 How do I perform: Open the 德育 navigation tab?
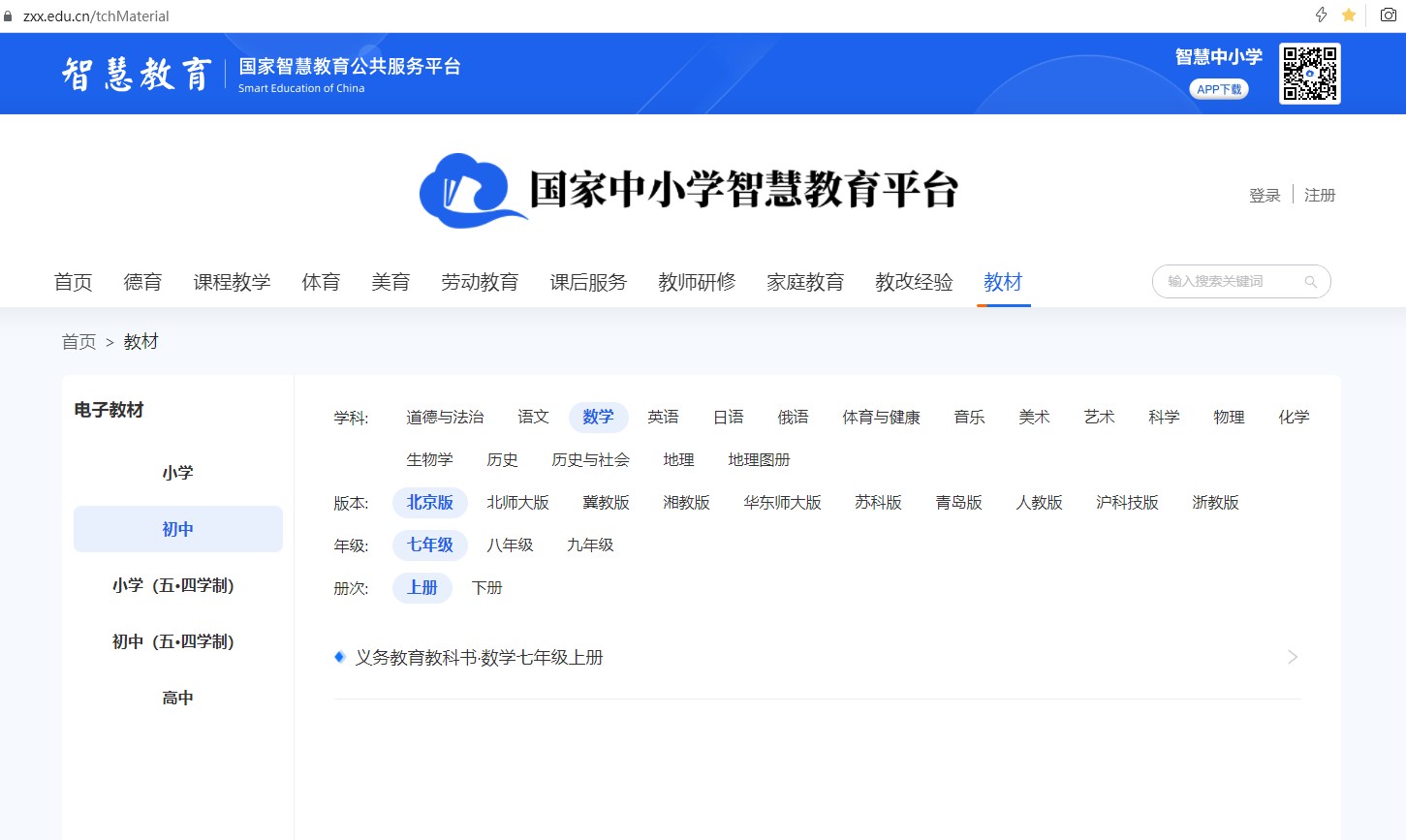tap(143, 282)
